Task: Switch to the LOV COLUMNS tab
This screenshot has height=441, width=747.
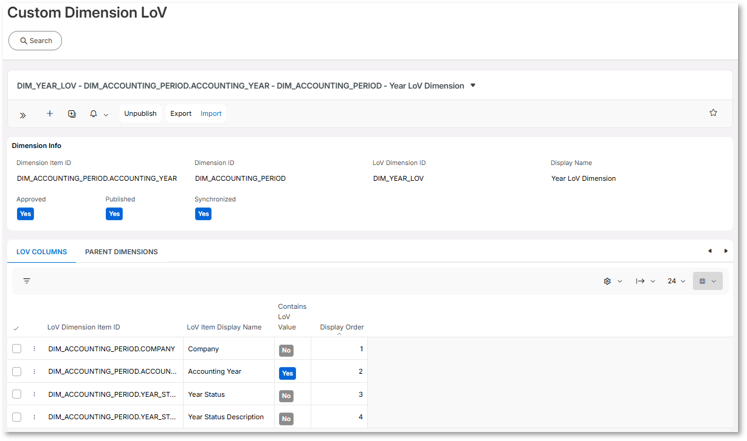Action: tap(41, 252)
